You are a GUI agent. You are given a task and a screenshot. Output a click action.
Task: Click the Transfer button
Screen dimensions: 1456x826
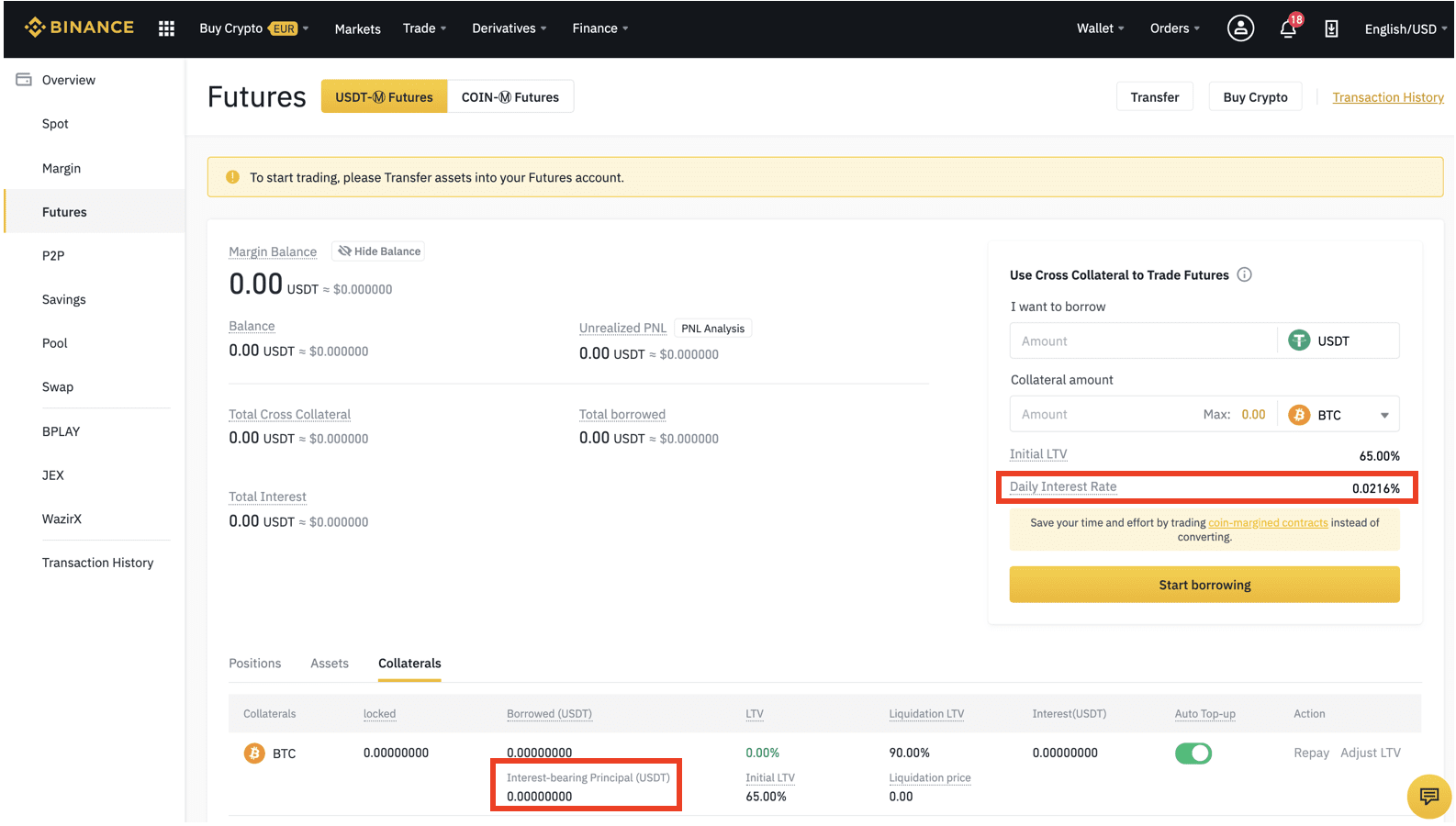click(x=1155, y=96)
